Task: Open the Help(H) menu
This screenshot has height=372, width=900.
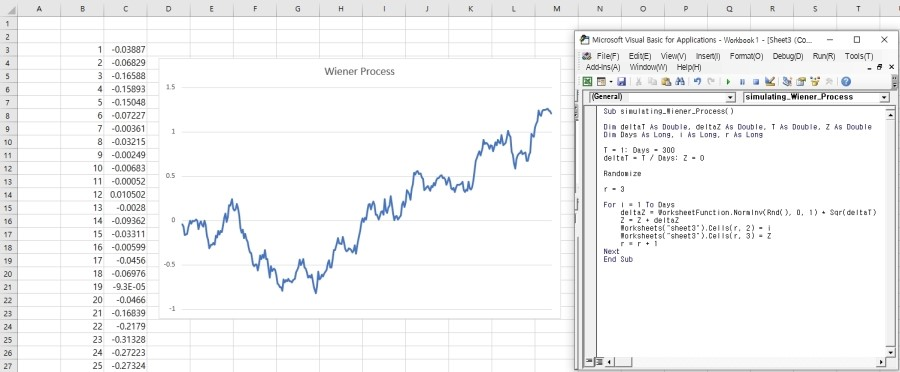Action: [x=689, y=67]
